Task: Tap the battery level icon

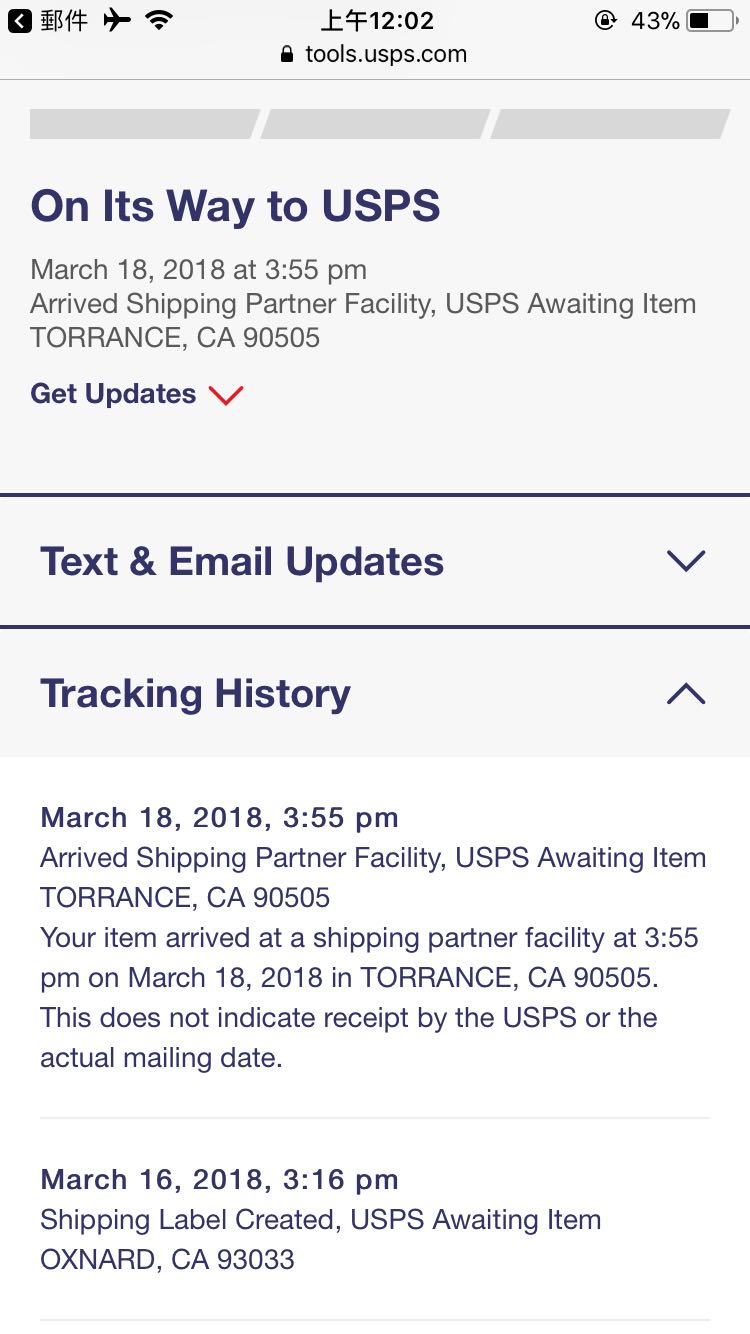Action: (711, 20)
